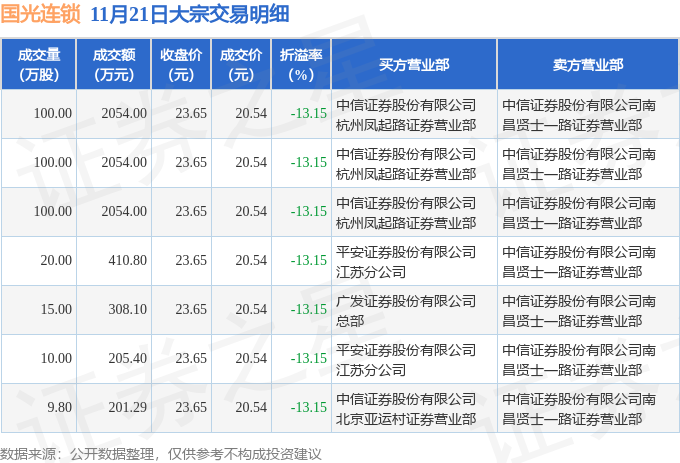Select the 折溢率(%) column header
The image size is (680, 463).
(301, 65)
